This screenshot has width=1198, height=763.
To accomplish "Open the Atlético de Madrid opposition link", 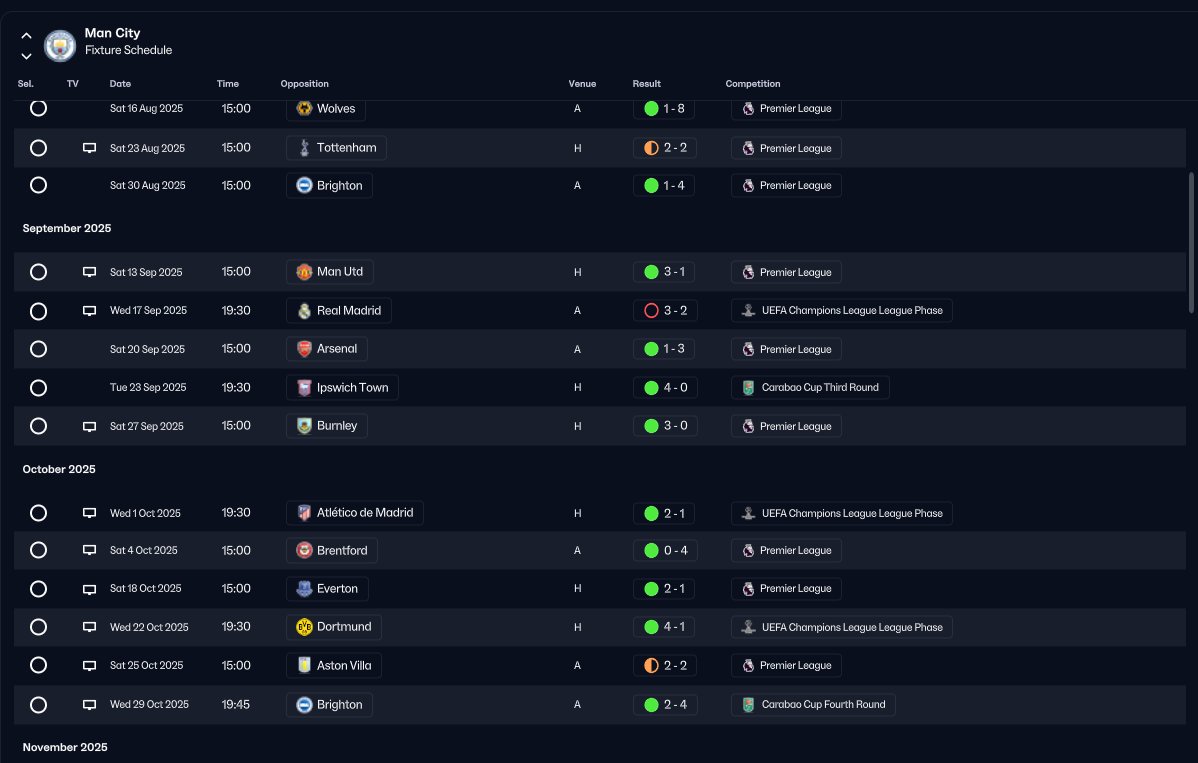I will (x=355, y=512).
